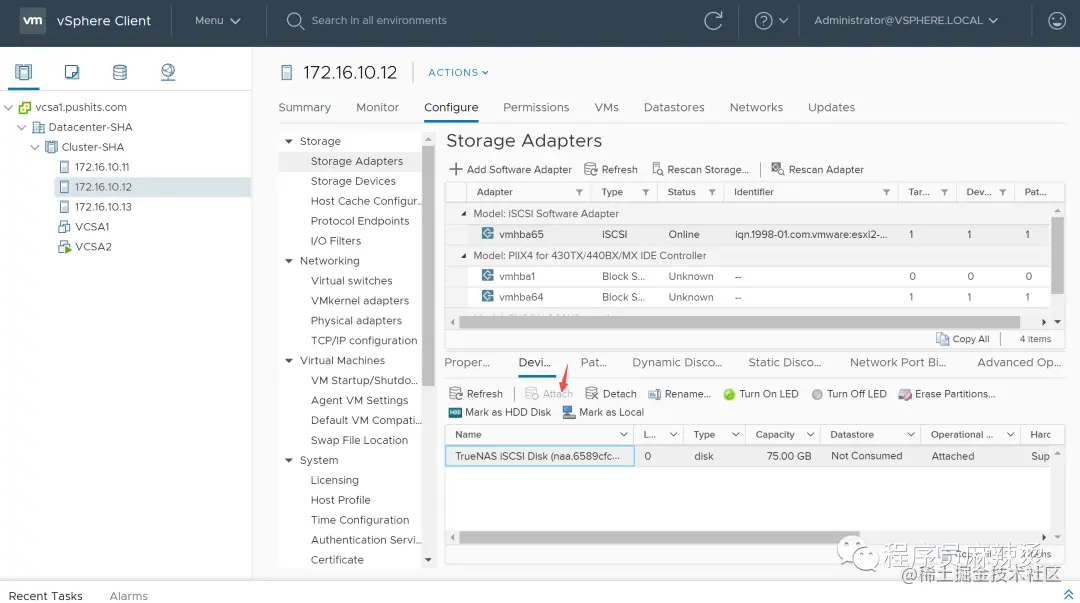Collapse the Networking settings section
This screenshot has height=603, width=1080.
click(x=289, y=261)
